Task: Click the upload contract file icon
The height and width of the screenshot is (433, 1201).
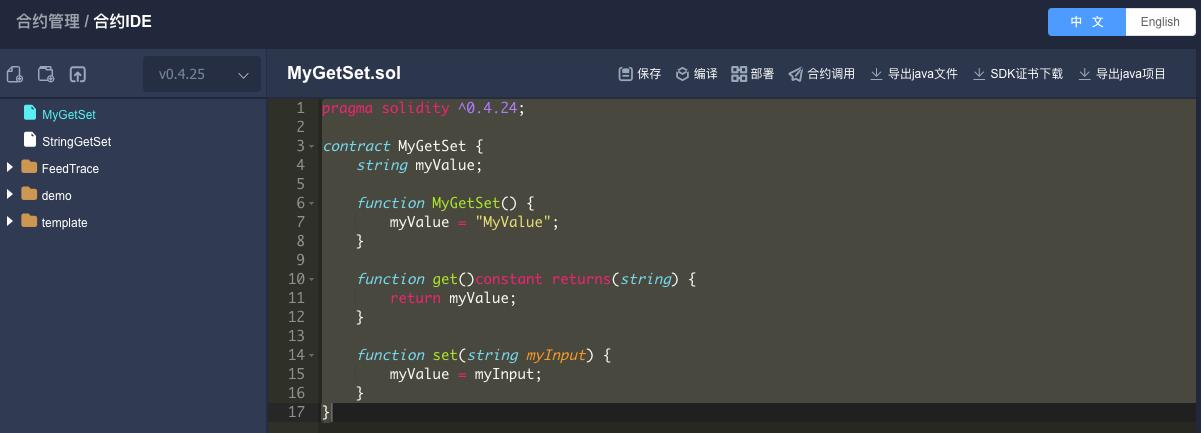Action: point(77,74)
